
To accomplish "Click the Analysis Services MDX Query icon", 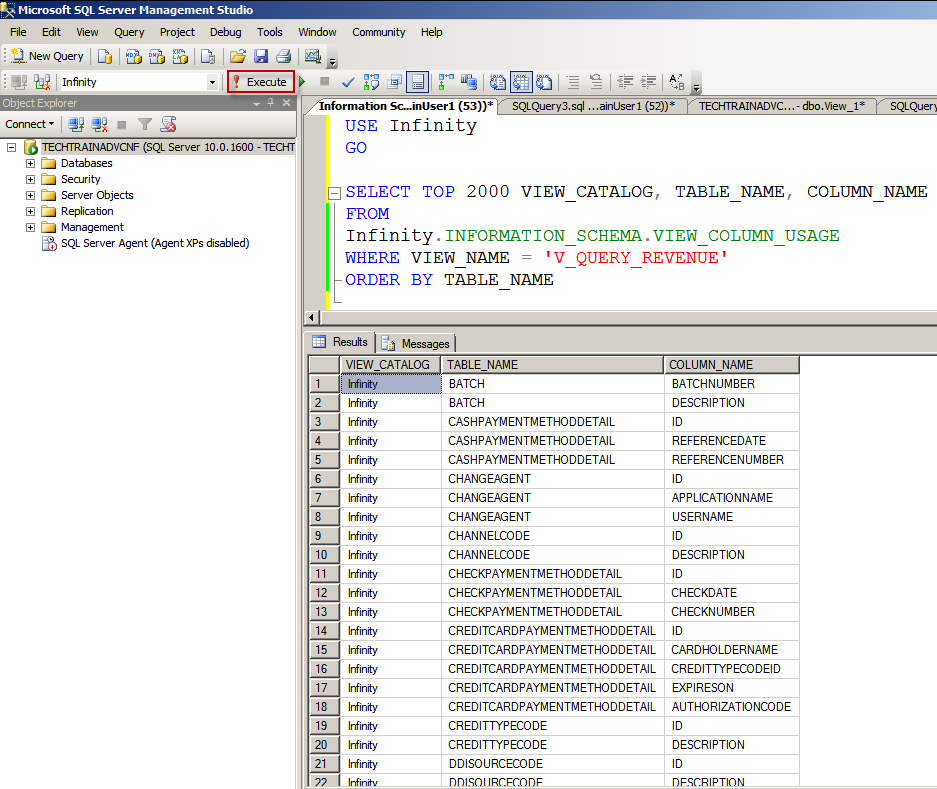I will (133, 56).
